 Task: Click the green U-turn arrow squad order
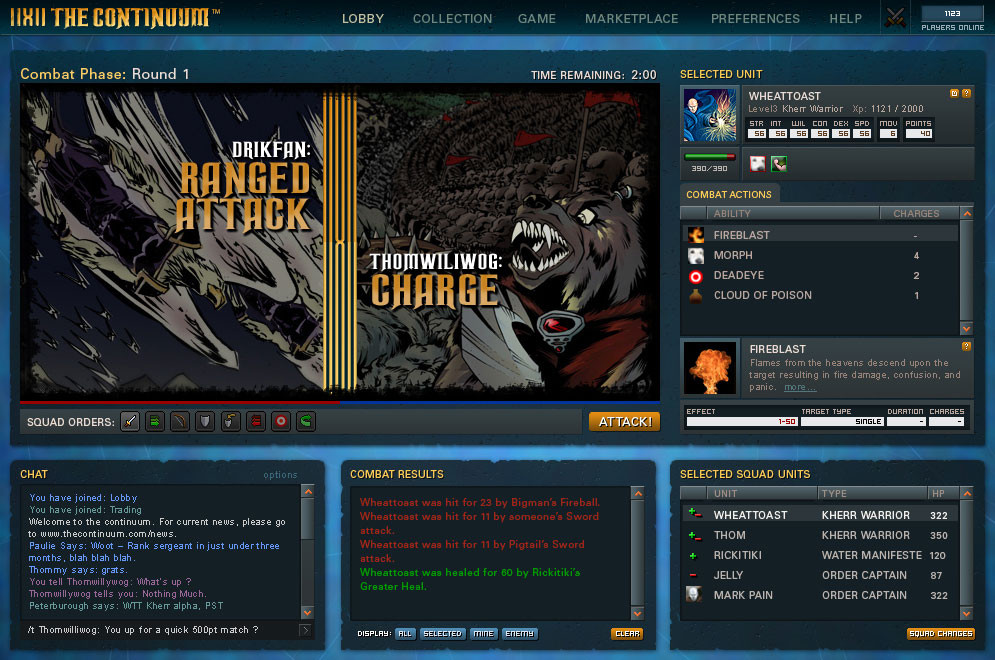click(306, 421)
